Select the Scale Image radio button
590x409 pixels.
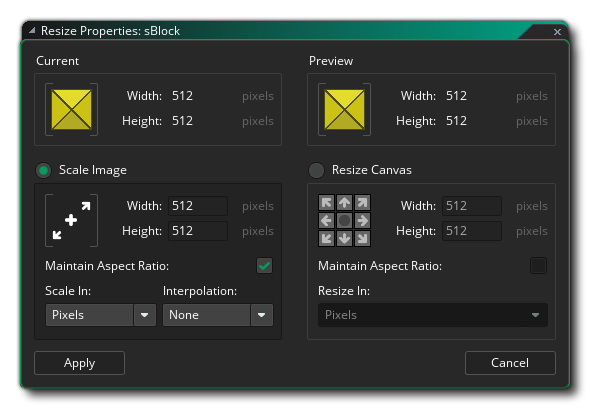pos(44,170)
